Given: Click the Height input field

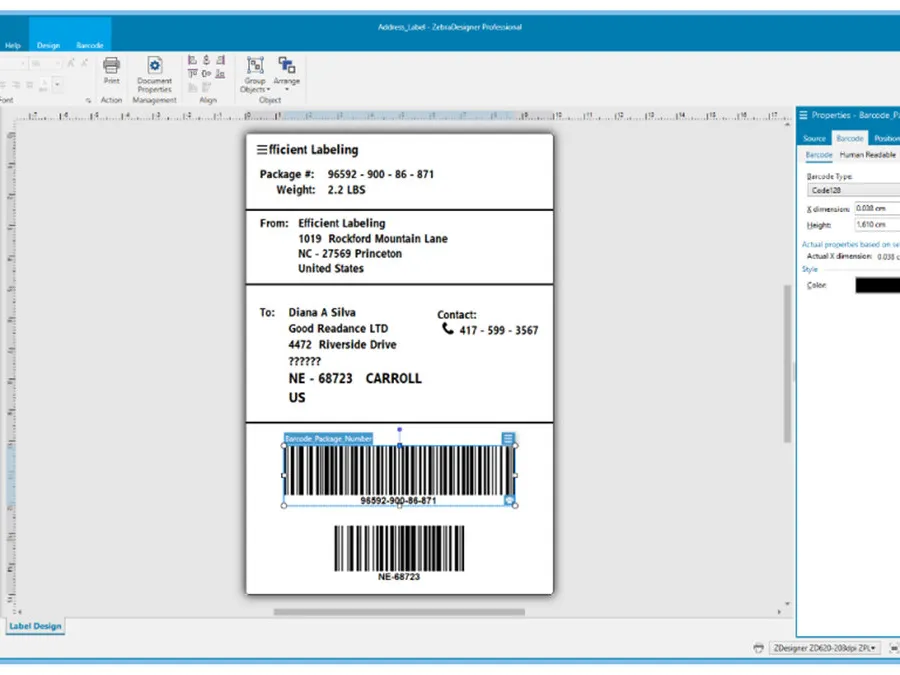Looking at the screenshot, I should pos(877,224).
